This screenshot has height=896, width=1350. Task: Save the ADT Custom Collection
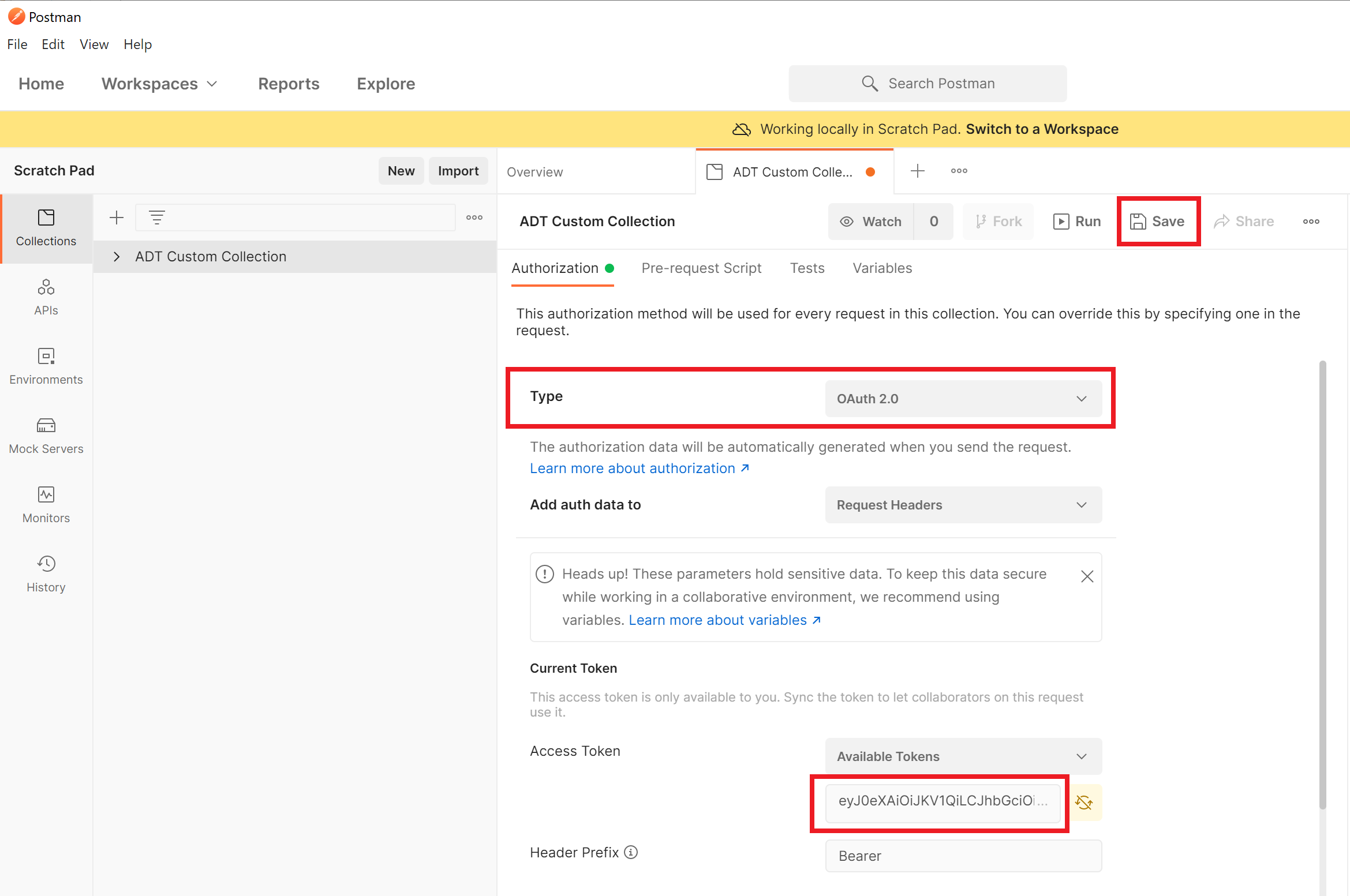[x=1157, y=222]
